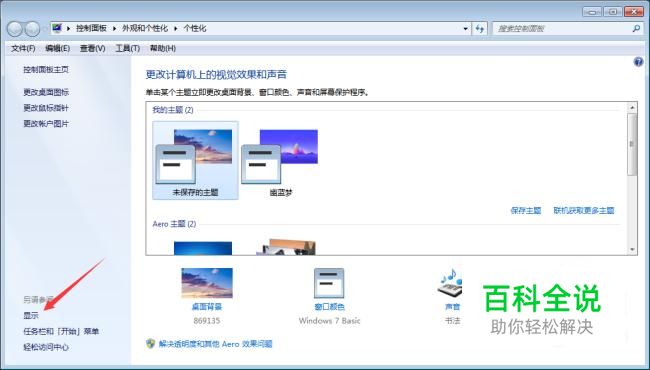Select the first Aero theme with blue wallpaper
650x370 pixels.
tap(203, 248)
